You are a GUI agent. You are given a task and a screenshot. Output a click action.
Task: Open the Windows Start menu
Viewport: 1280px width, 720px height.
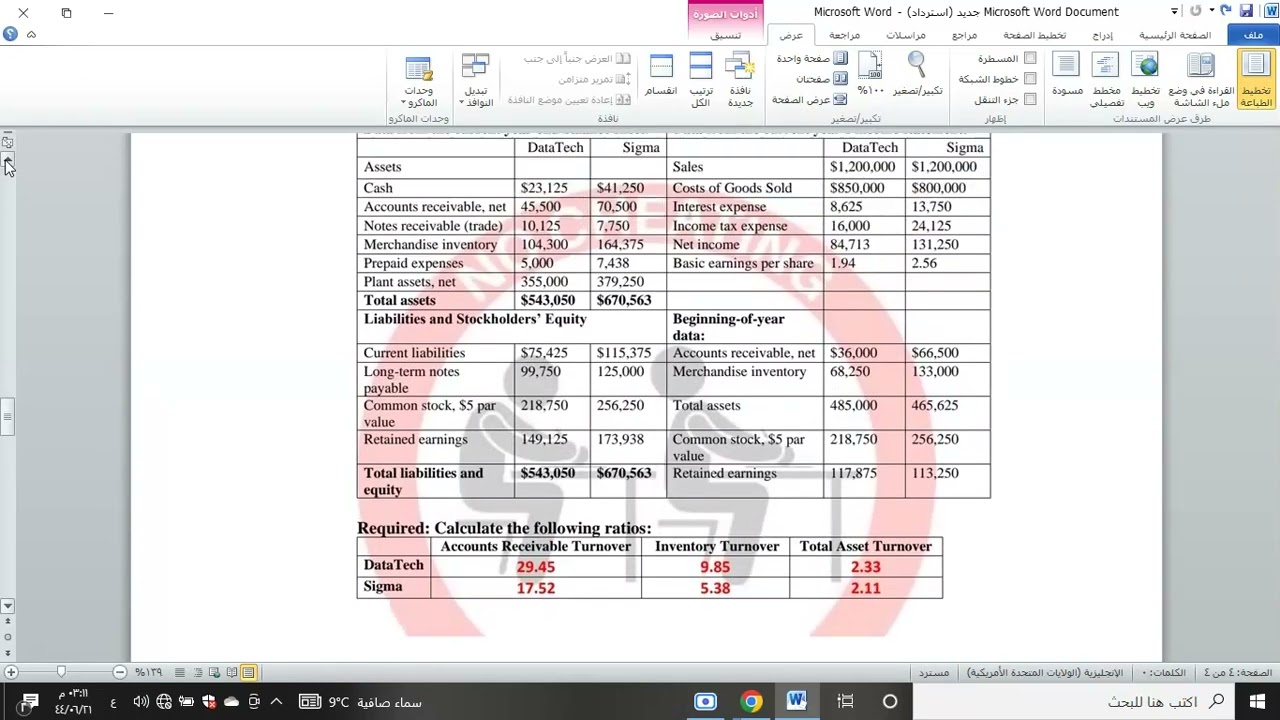[1257, 702]
